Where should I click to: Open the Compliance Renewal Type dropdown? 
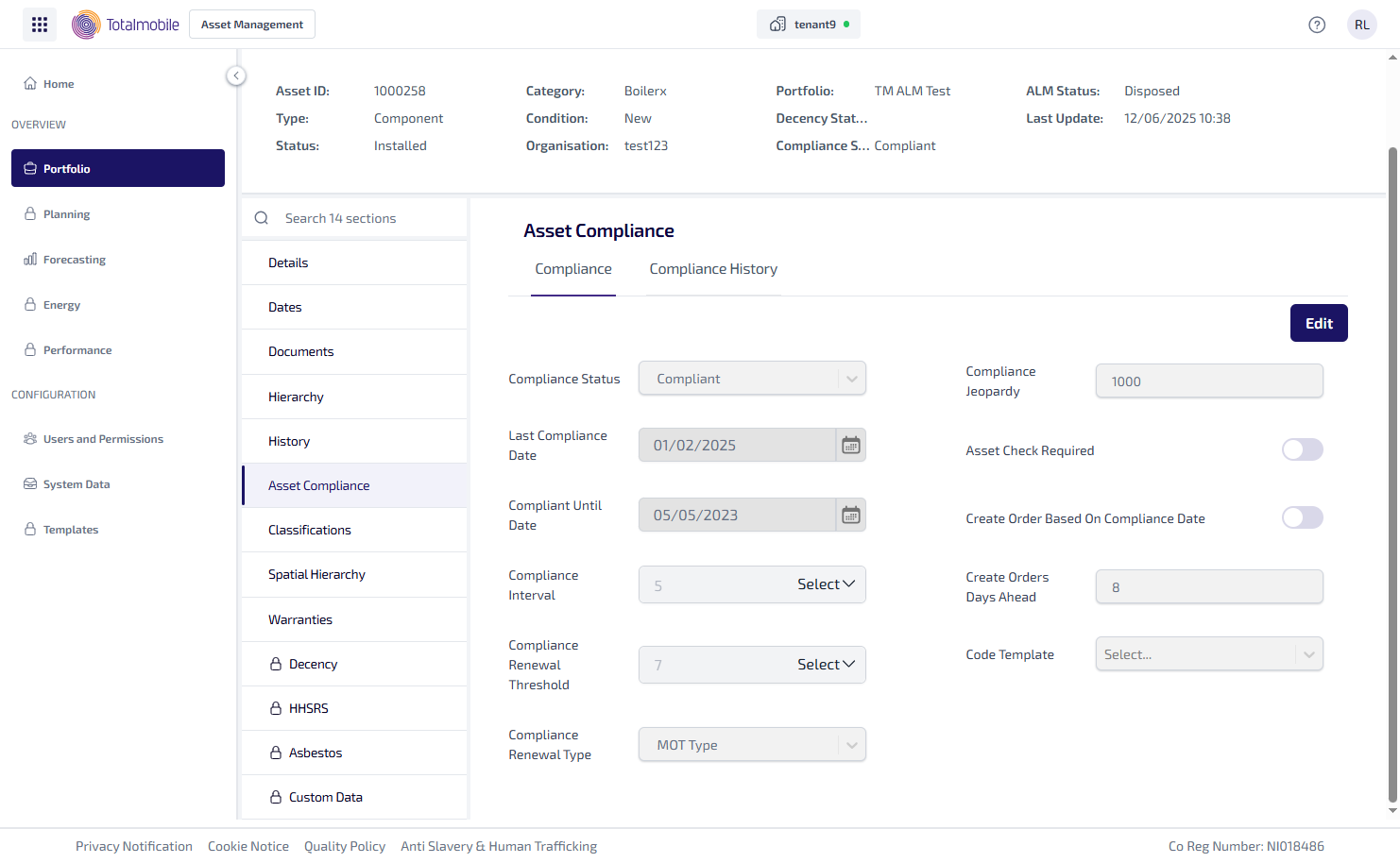coord(851,745)
